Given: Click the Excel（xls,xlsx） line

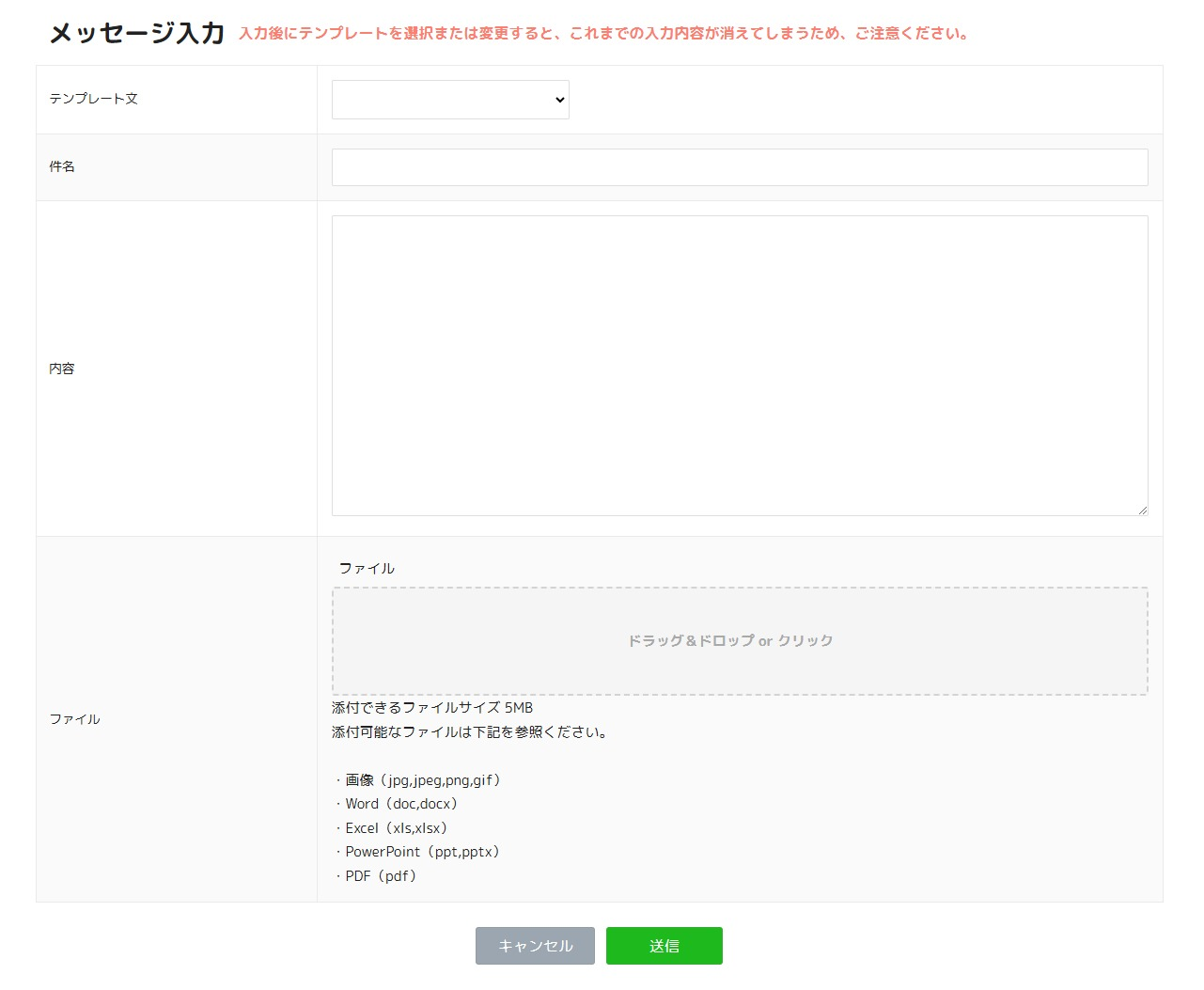Looking at the screenshot, I should tap(392, 828).
